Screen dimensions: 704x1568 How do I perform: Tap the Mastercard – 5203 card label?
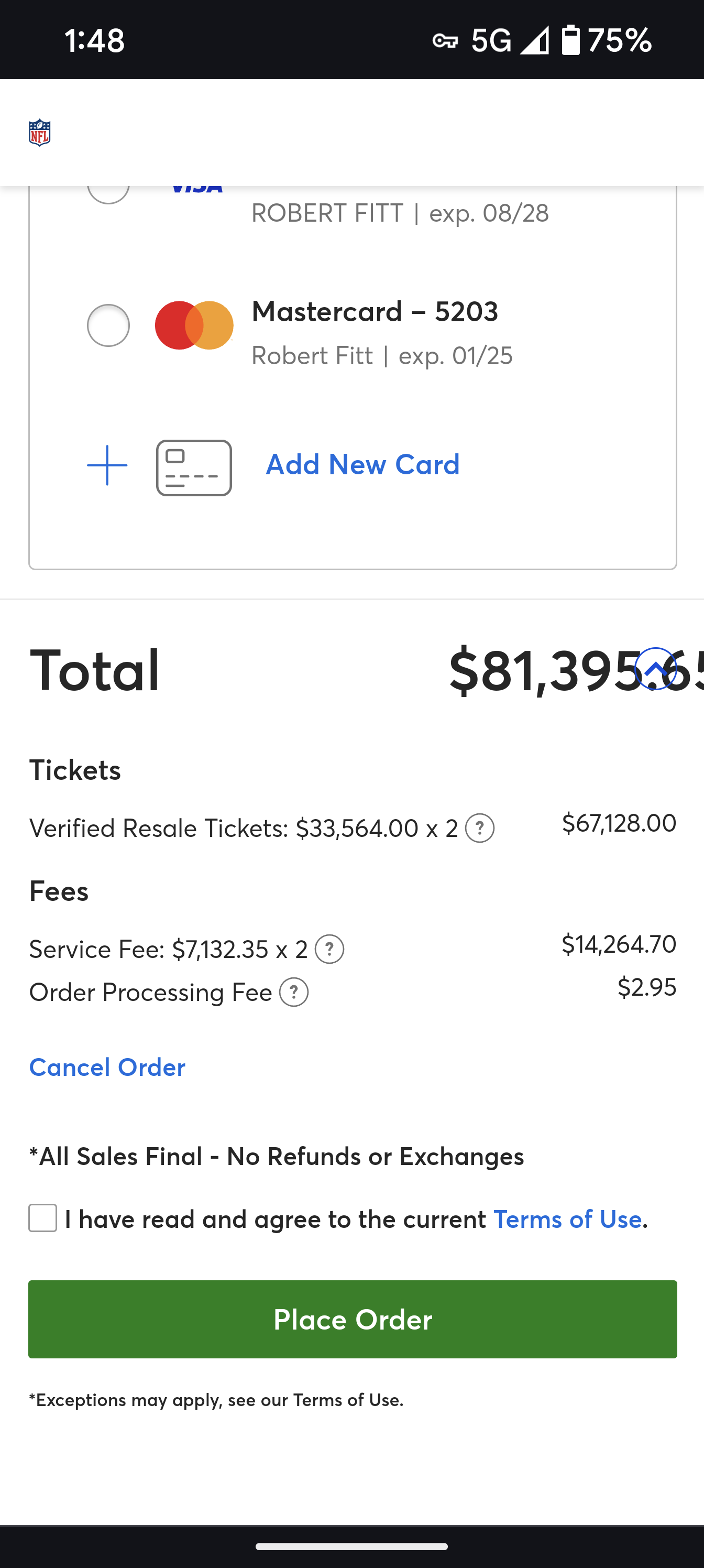pos(375,312)
